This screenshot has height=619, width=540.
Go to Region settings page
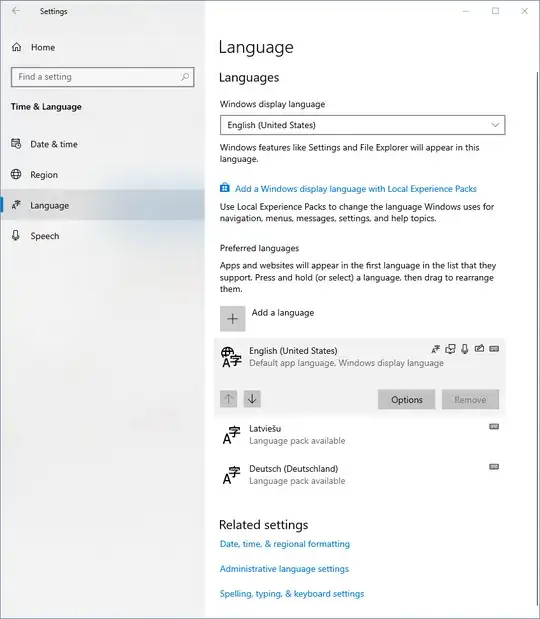103,174
